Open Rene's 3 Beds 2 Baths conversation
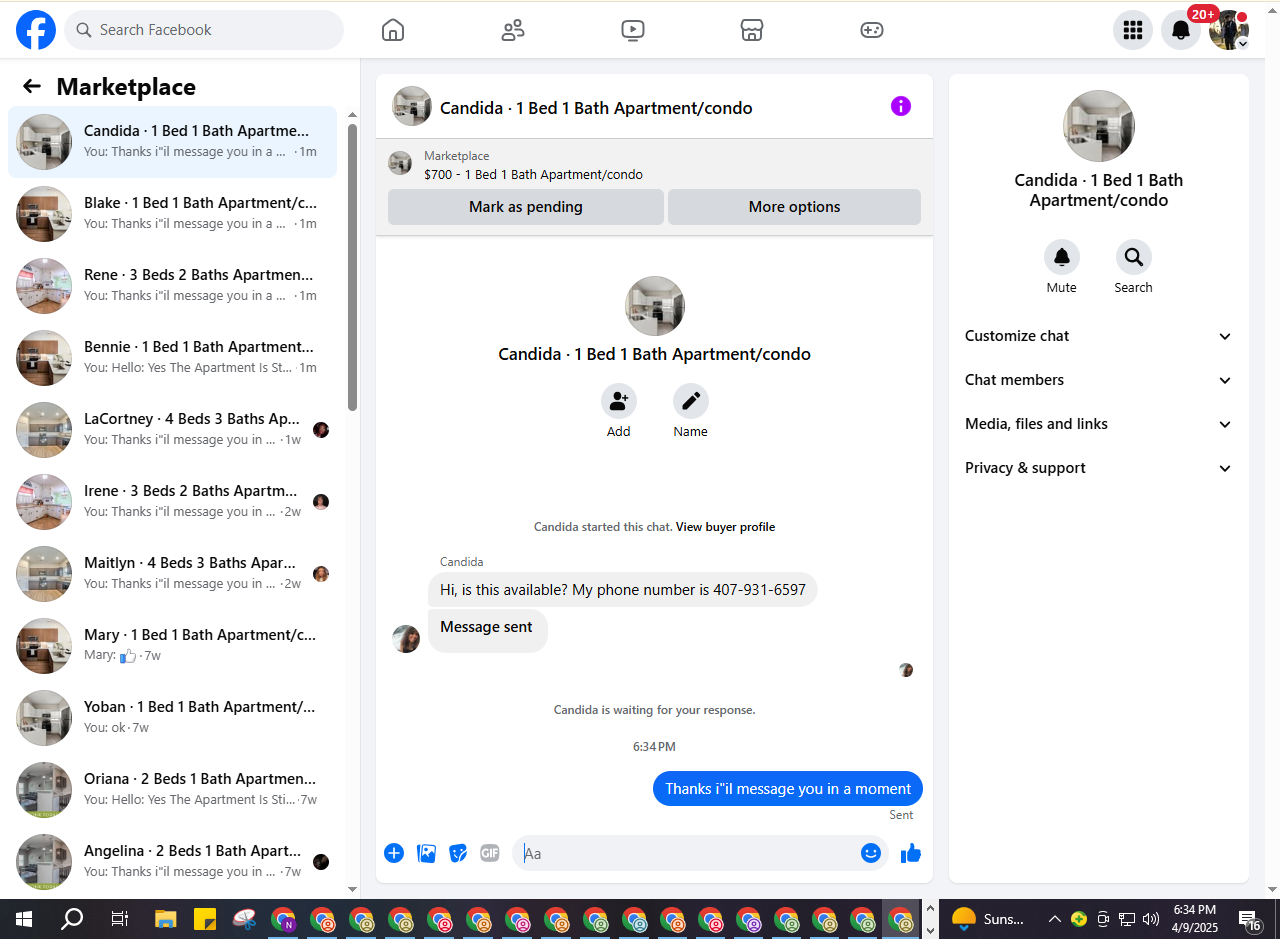Image resolution: width=1280 pixels, height=939 pixels. click(x=173, y=286)
